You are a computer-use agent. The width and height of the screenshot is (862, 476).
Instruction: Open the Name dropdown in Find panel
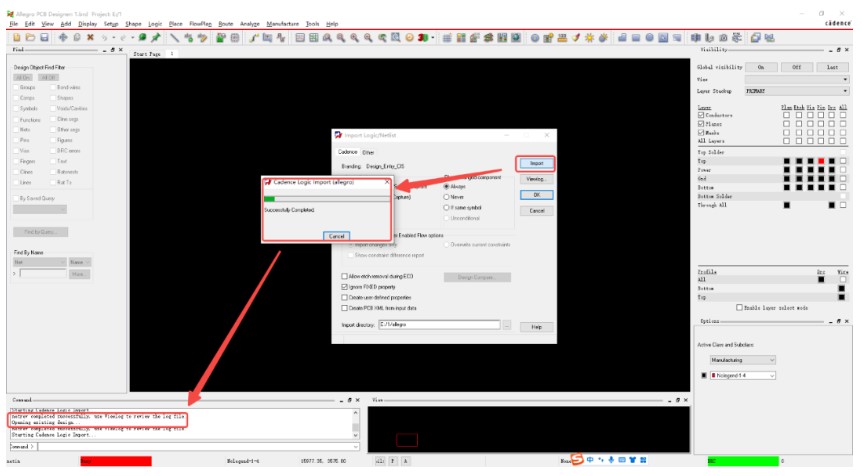tap(80, 262)
